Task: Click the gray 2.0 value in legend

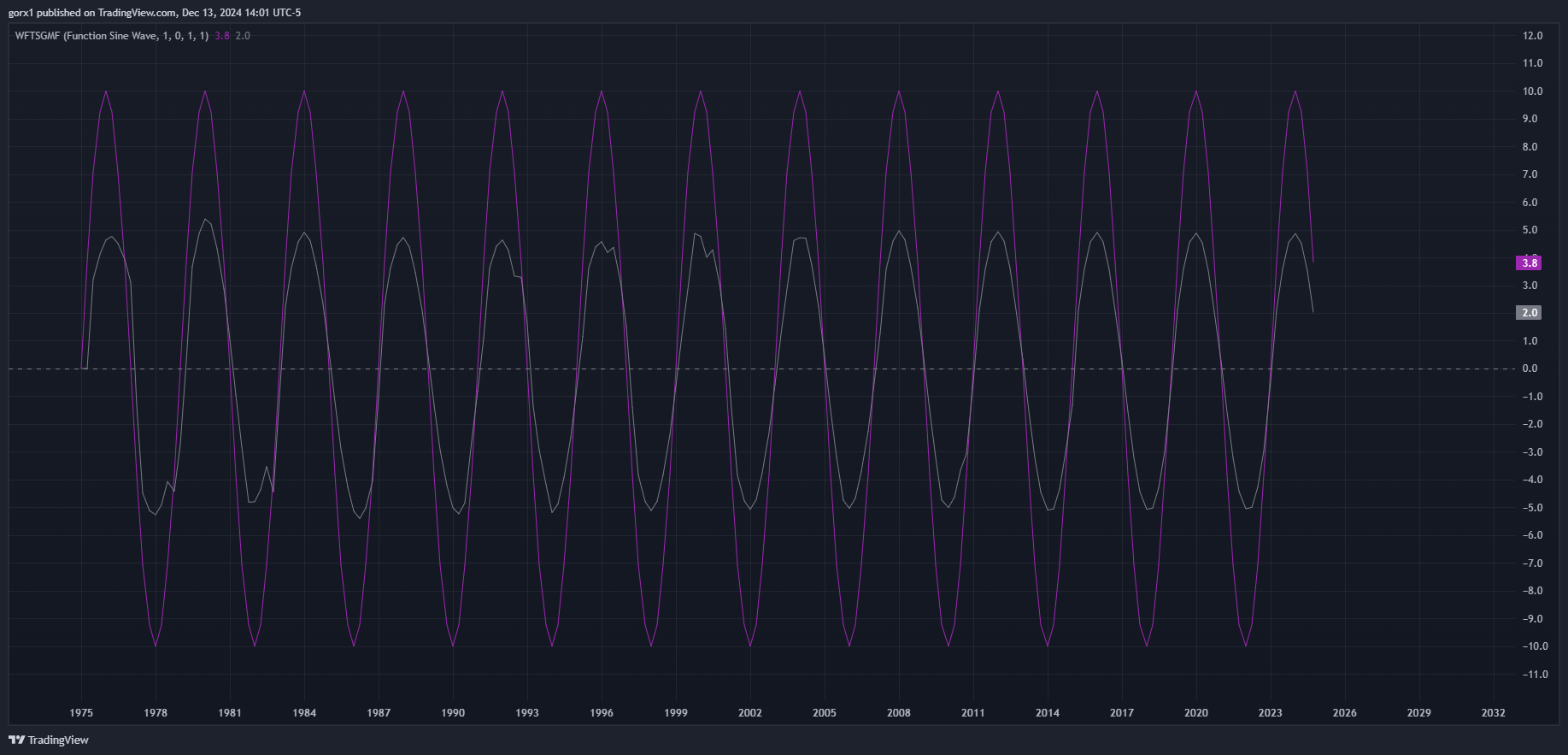Action: click(x=243, y=36)
